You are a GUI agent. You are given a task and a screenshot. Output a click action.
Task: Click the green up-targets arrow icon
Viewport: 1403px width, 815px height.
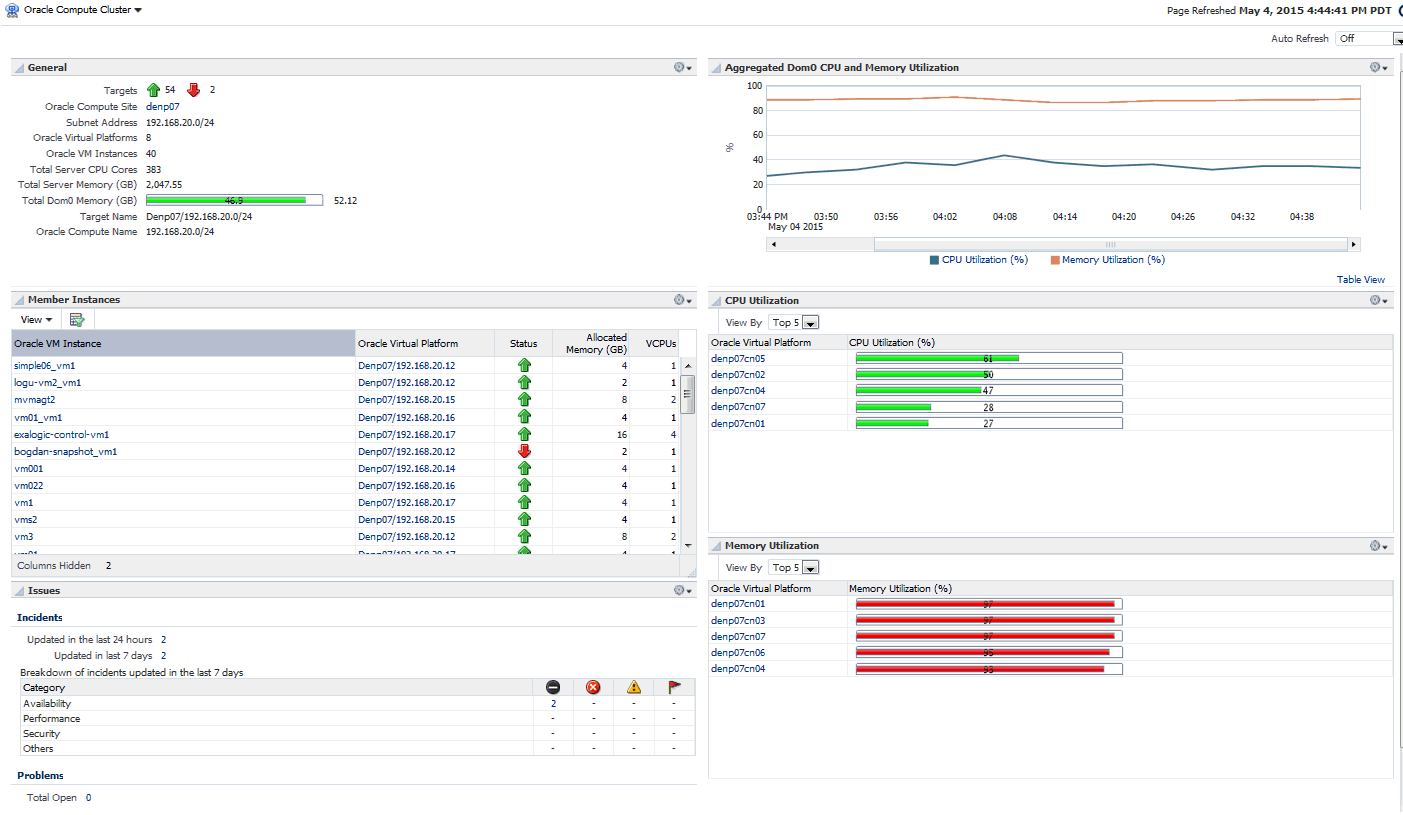pyautogui.click(x=153, y=90)
